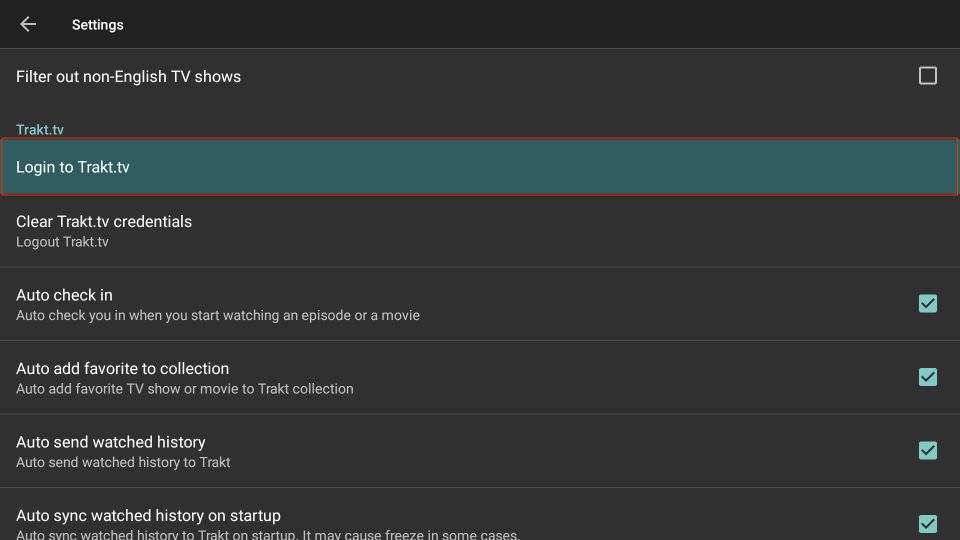Click 'Auto check you in when you start watching' description
The image size is (960, 540).
[x=218, y=315]
